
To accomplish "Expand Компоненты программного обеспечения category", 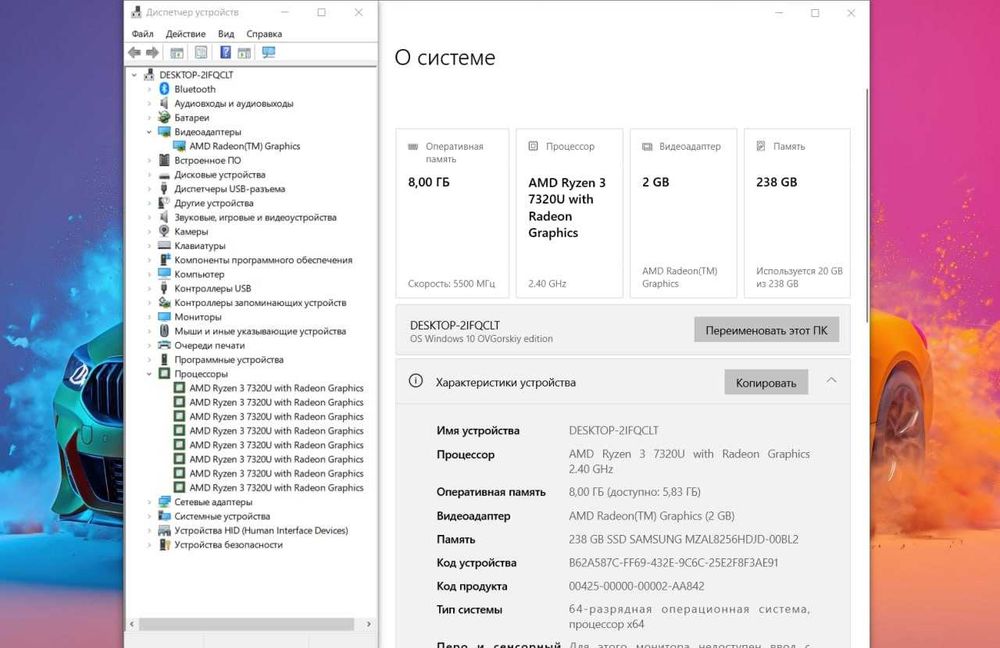I will click(x=149, y=260).
